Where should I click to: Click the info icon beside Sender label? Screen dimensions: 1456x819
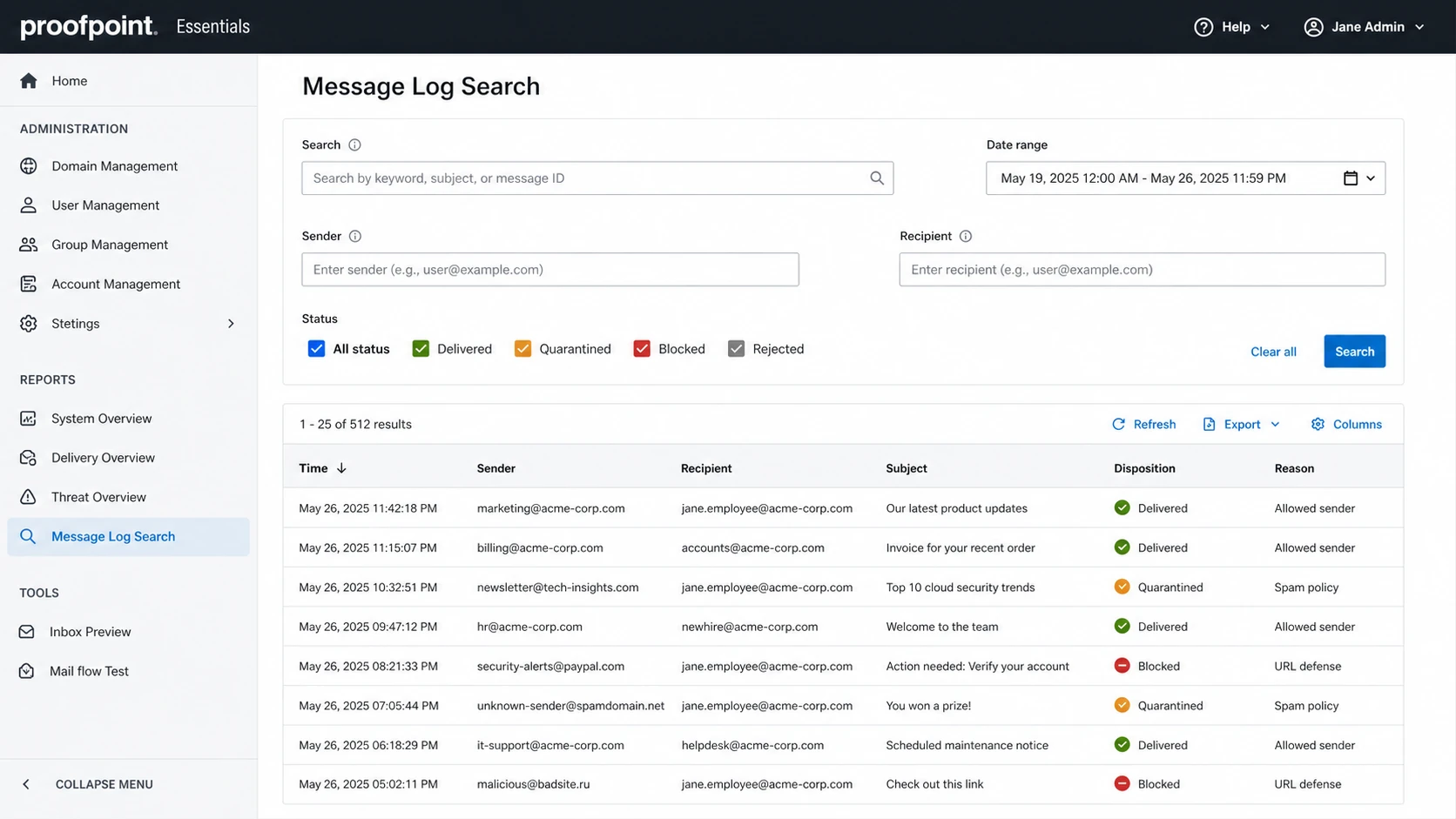pos(355,236)
